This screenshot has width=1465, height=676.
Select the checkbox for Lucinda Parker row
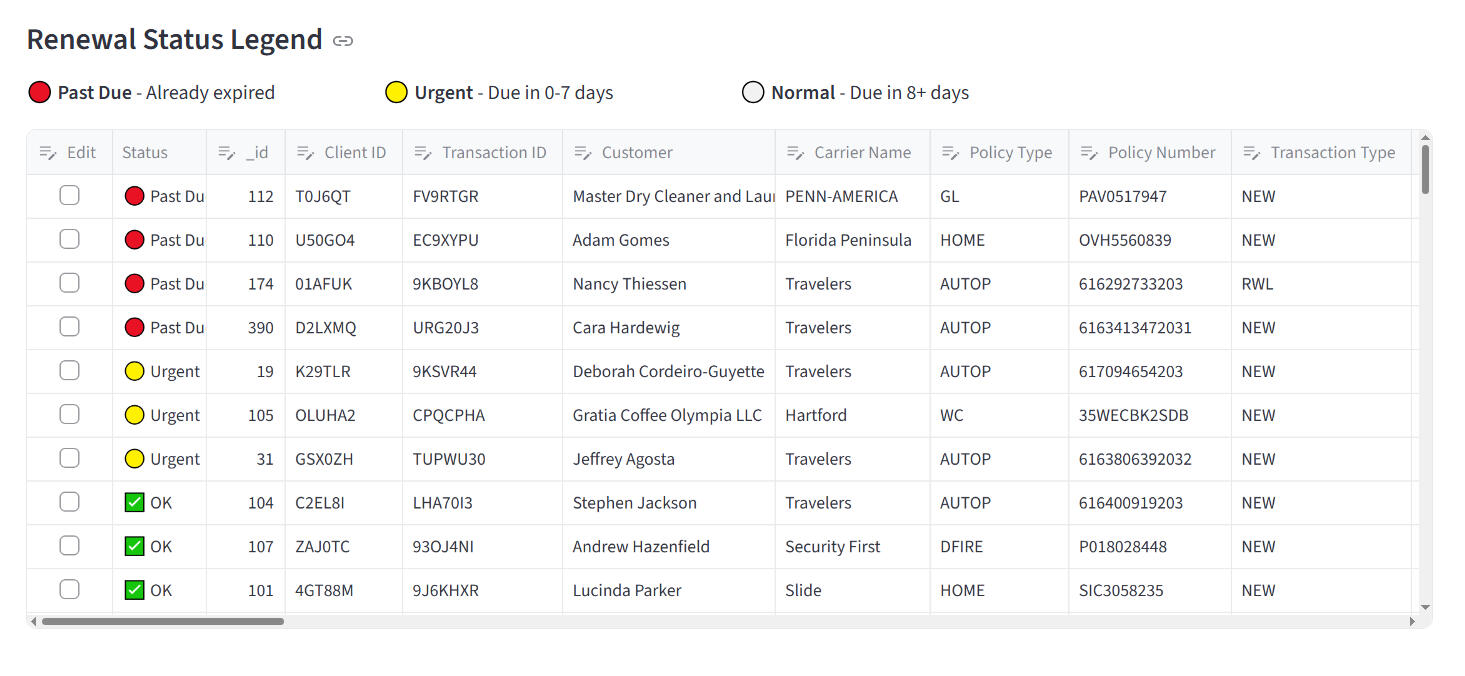pyautogui.click(x=69, y=590)
